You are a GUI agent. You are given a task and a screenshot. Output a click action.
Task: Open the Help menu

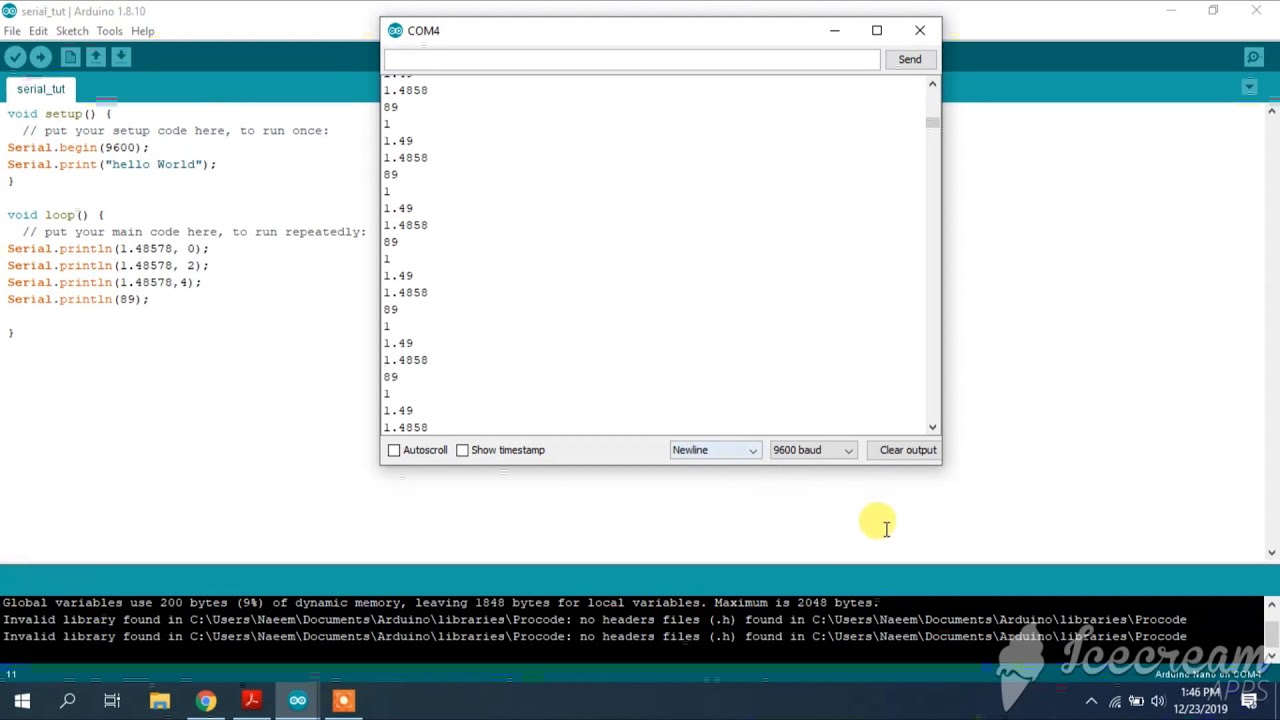click(x=142, y=31)
